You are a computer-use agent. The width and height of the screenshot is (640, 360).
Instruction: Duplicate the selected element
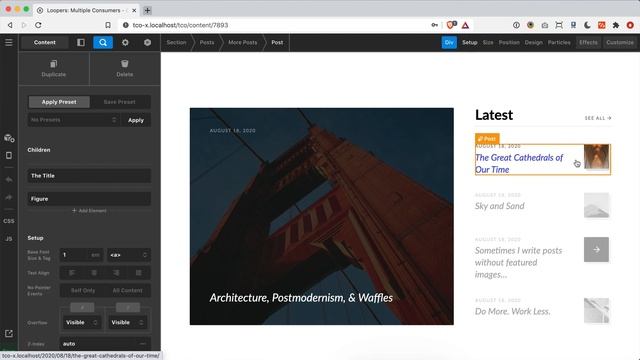point(53,68)
